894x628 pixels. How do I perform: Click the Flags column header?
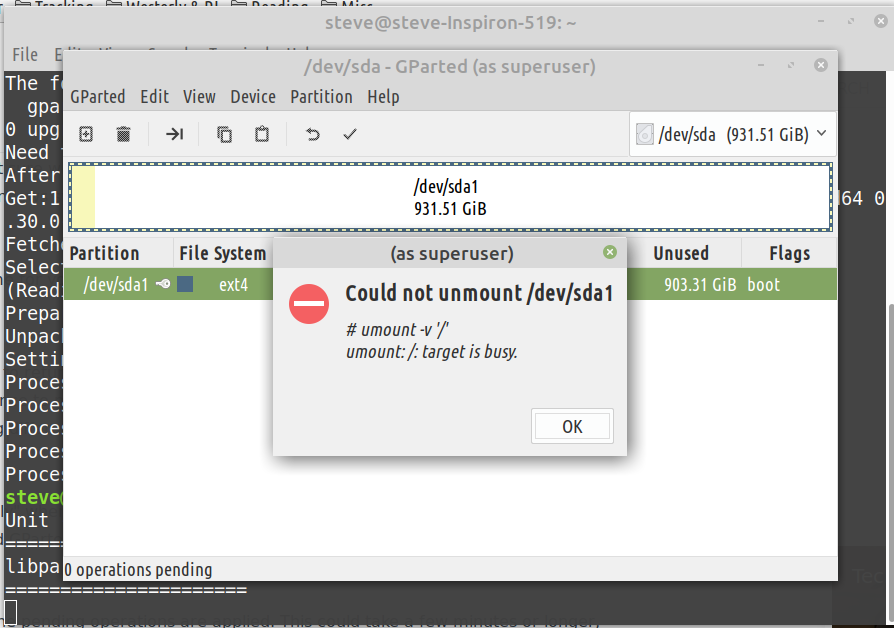point(789,253)
